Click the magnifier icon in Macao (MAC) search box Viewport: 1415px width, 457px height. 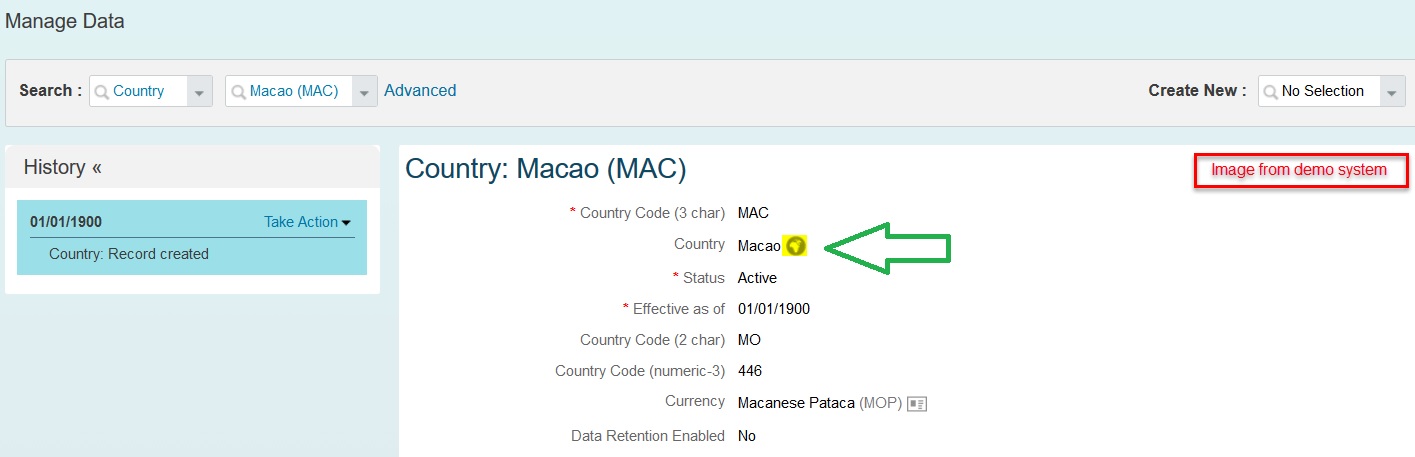pos(238,91)
